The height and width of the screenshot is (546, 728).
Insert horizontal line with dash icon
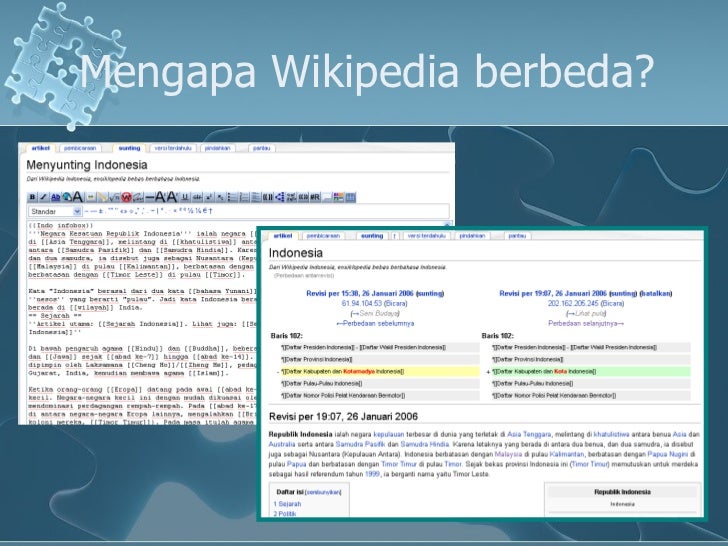(150, 197)
